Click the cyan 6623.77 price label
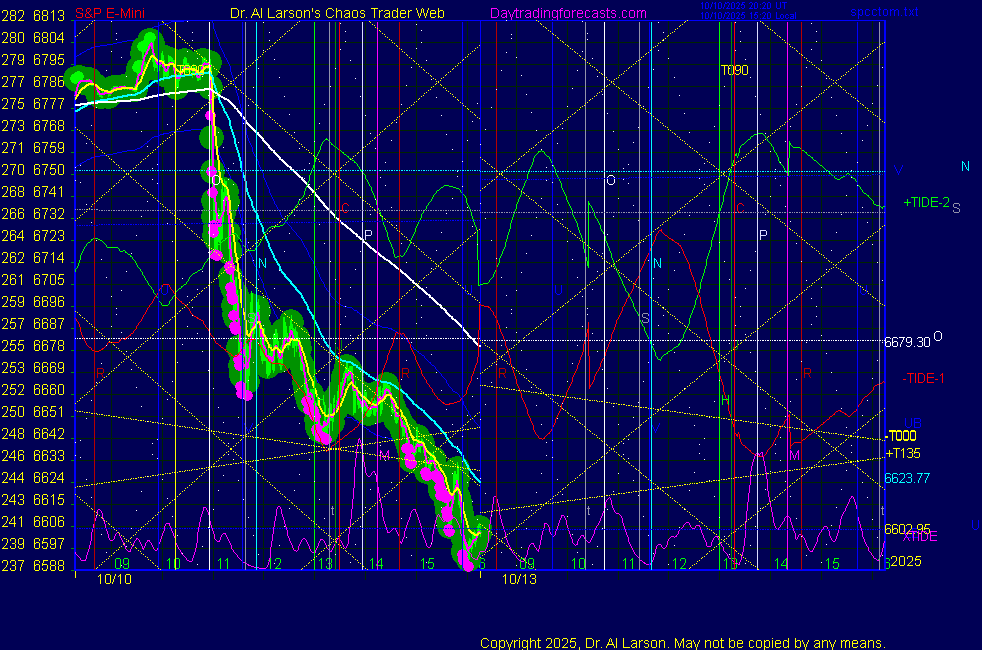 pos(907,478)
